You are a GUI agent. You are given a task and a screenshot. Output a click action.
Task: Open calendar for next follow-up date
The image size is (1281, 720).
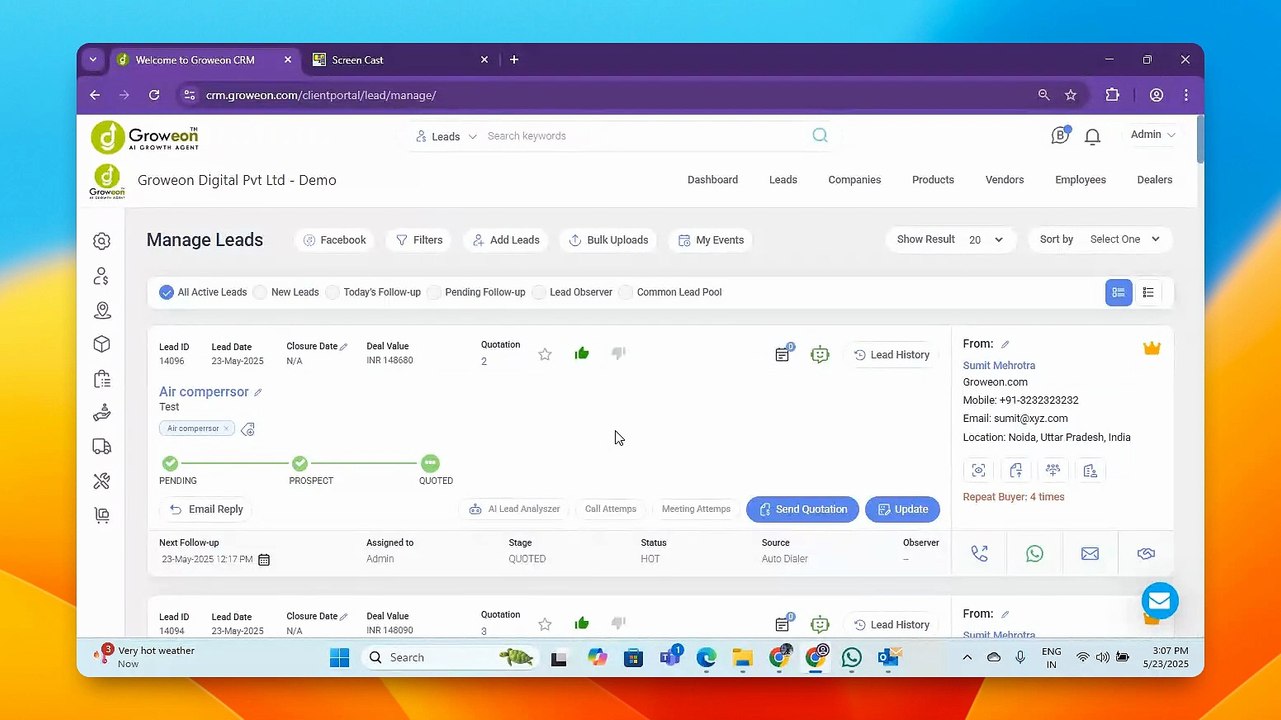pos(264,560)
